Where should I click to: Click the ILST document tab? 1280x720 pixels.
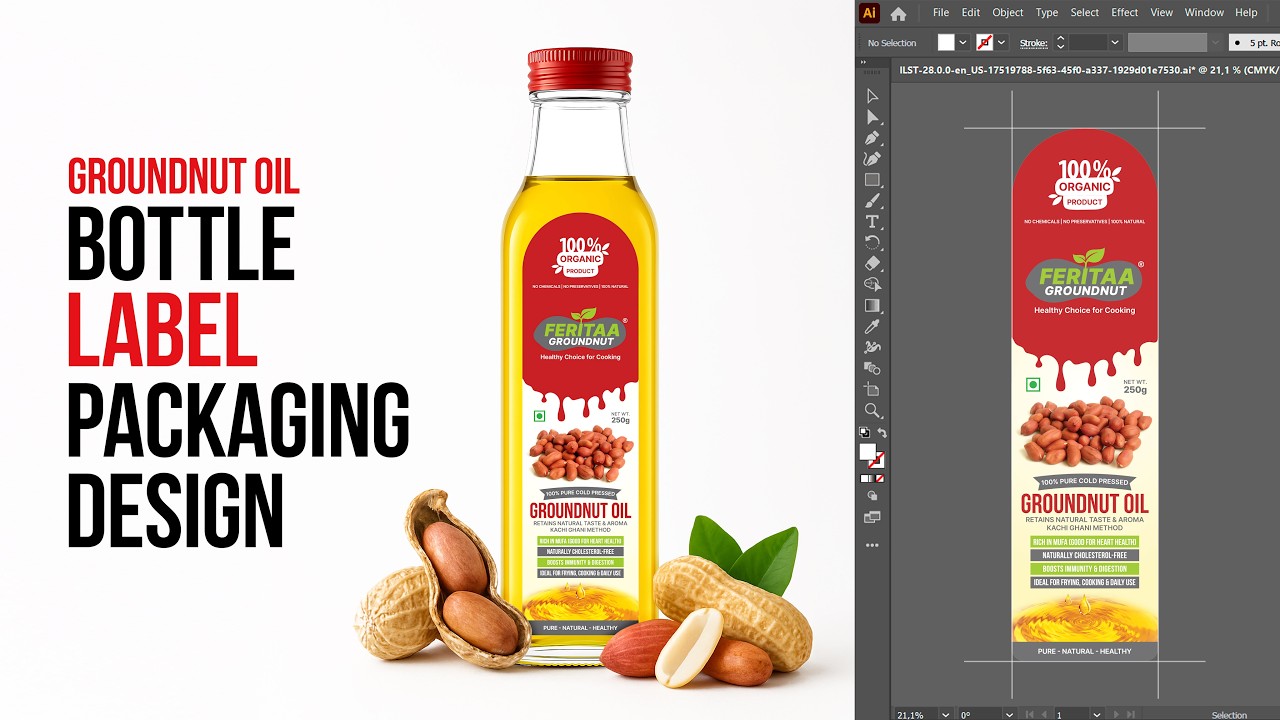(x=1088, y=70)
